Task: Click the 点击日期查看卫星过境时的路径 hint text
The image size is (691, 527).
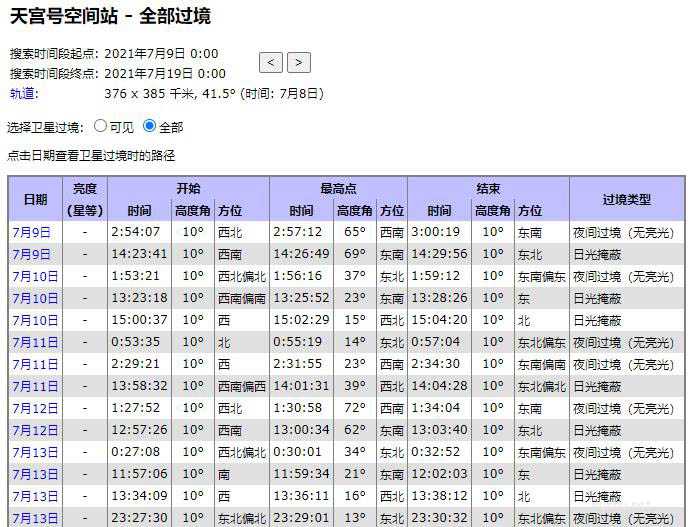Action: pos(91,156)
